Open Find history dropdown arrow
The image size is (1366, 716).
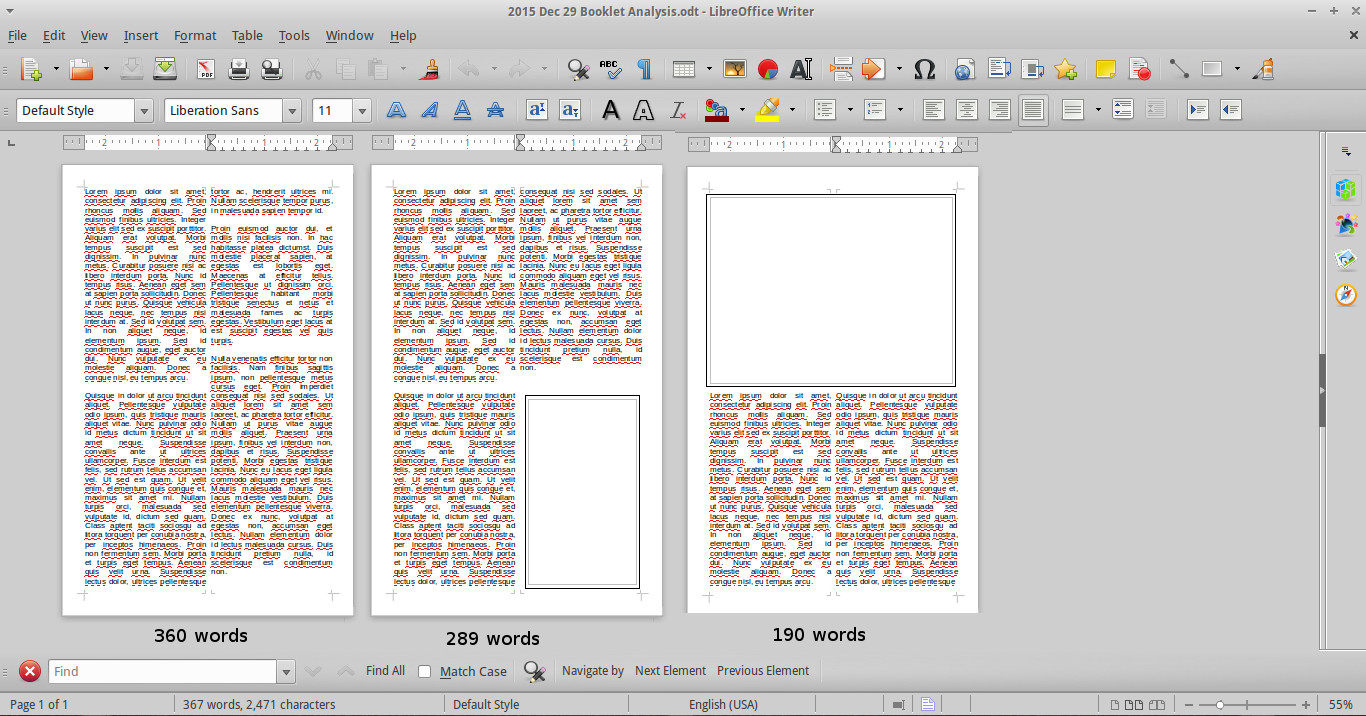[x=286, y=672]
